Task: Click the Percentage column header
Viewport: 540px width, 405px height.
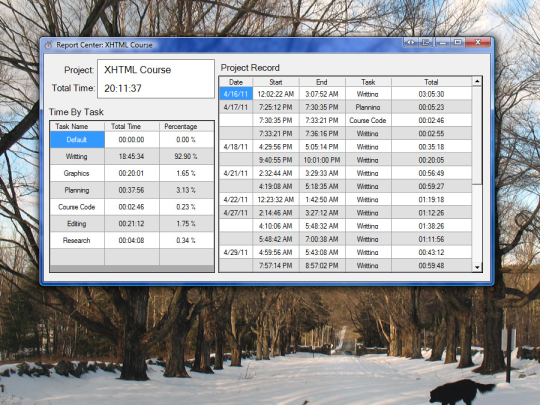Action: tap(187, 126)
